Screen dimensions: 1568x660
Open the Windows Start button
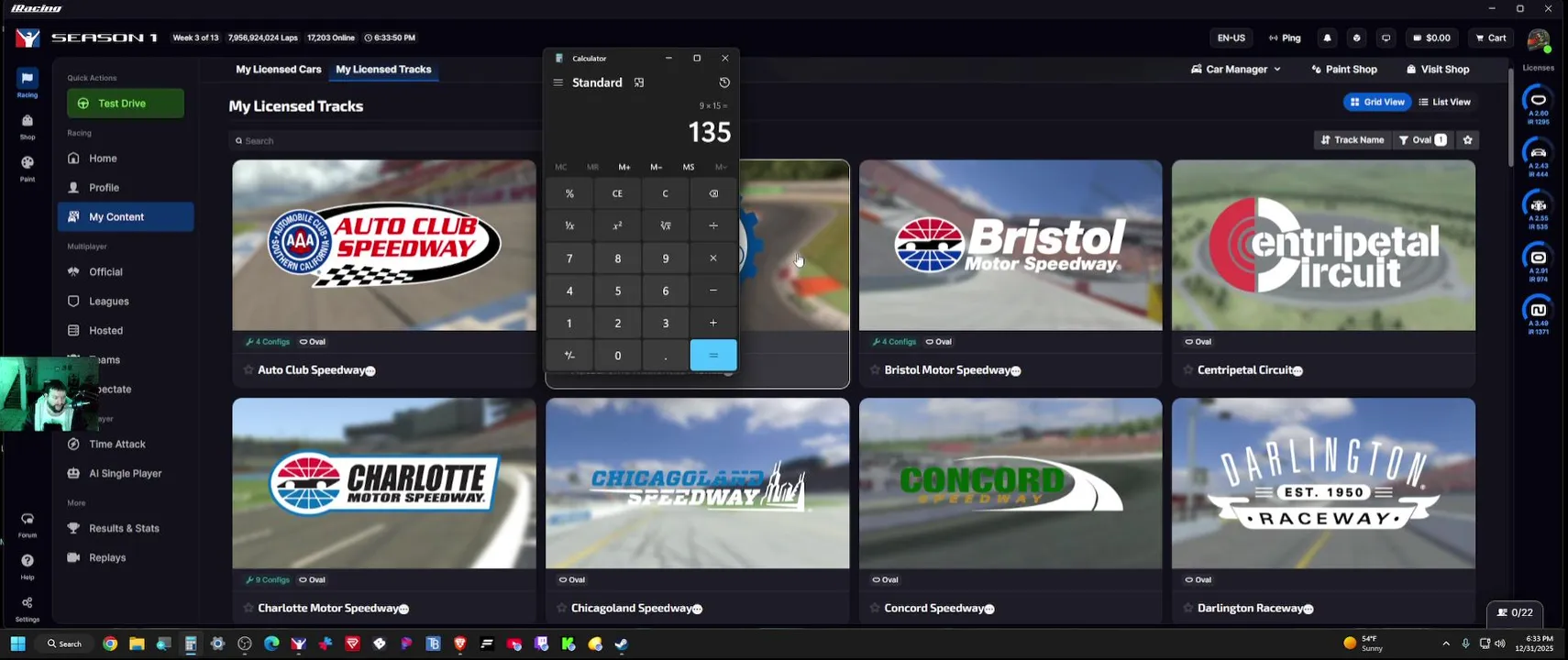[x=17, y=643]
